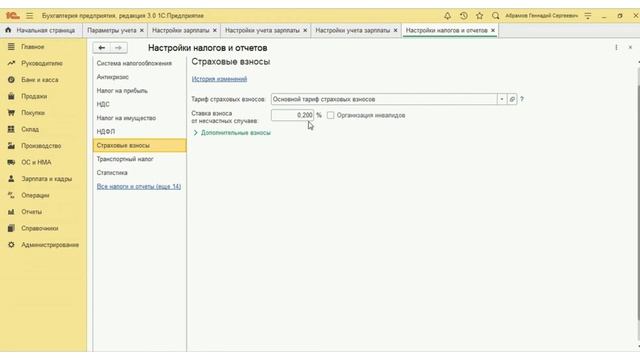Click История изменений link
Screen dimensions: 640x360
click(219, 79)
